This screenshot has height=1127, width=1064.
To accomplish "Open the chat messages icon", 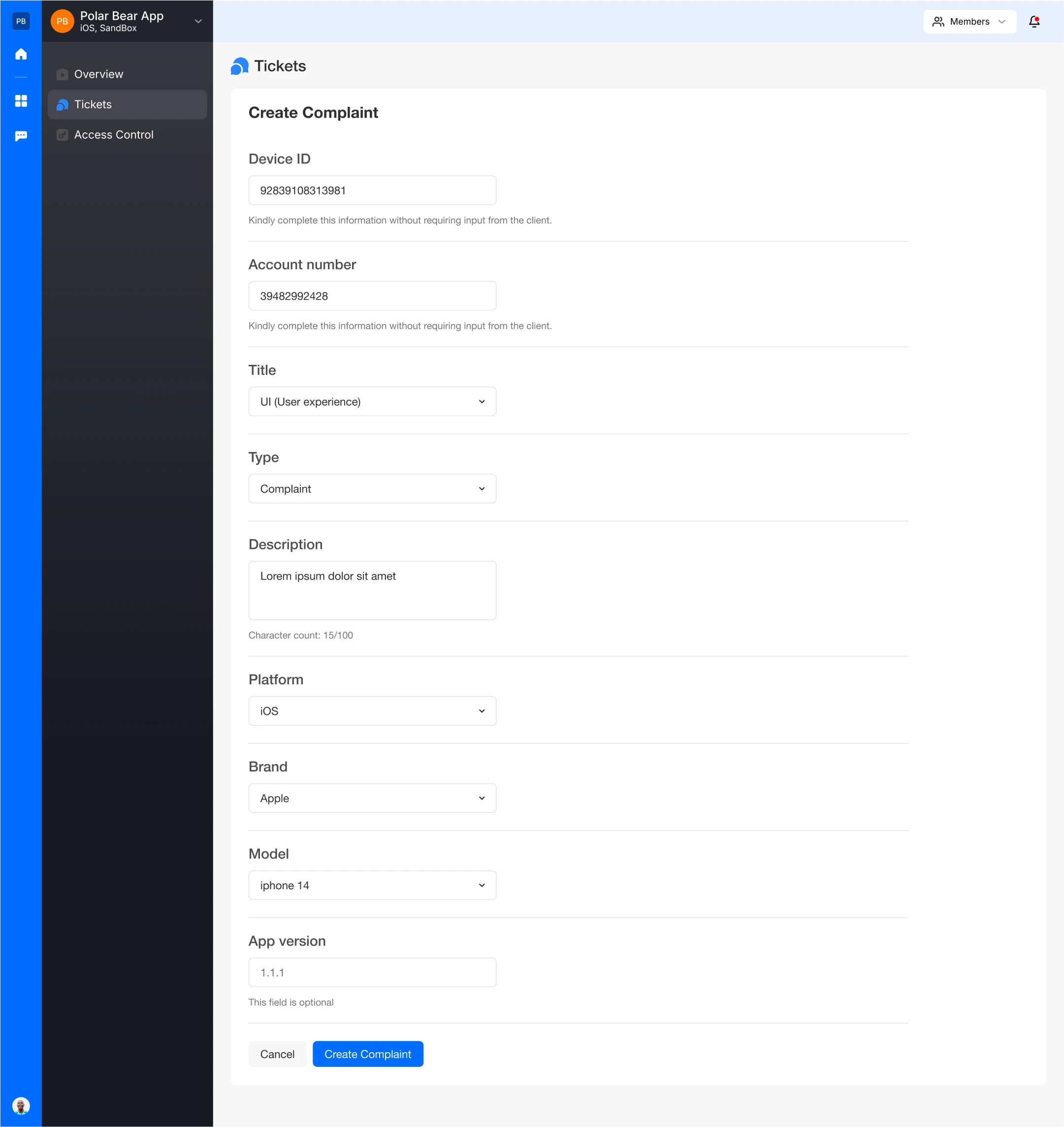I will (21, 136).
